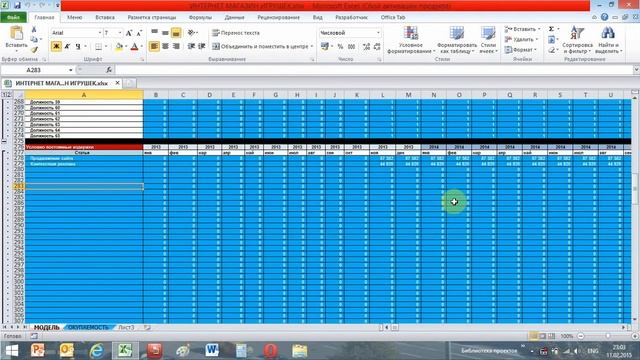This screenshot has height=360, width=640.
Task: Click the center text alignment icon
Action: pyautogui.click(x=165, y=46)
